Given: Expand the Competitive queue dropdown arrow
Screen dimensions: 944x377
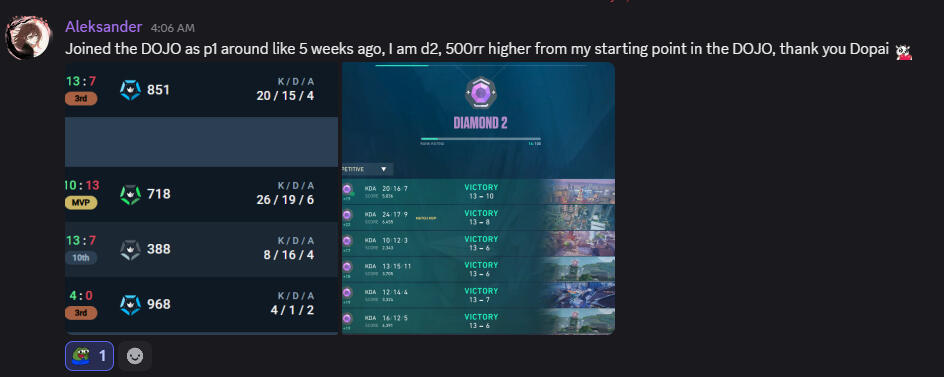Looking at the screenshot, I should coord(384,169).
